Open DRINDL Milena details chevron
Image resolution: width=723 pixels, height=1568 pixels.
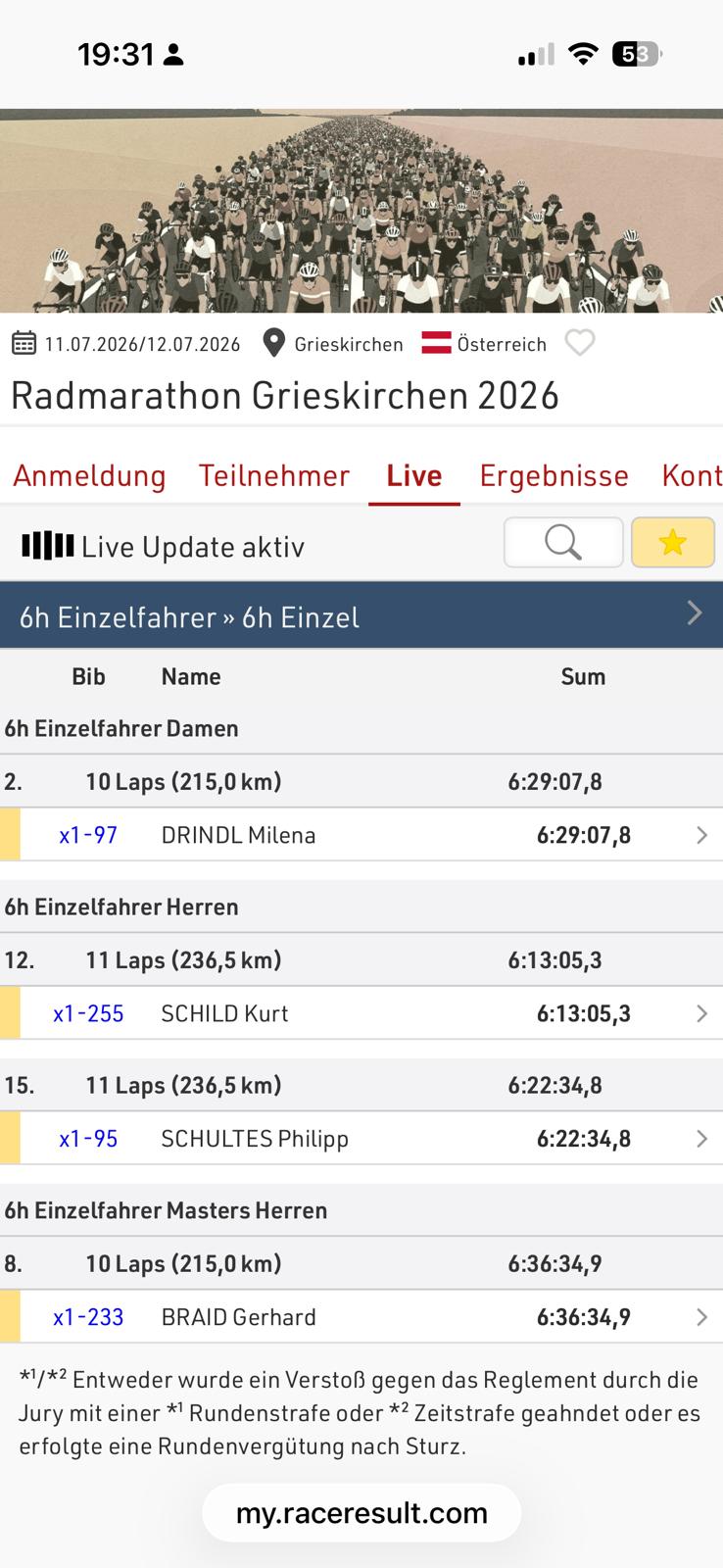(701, 835)
